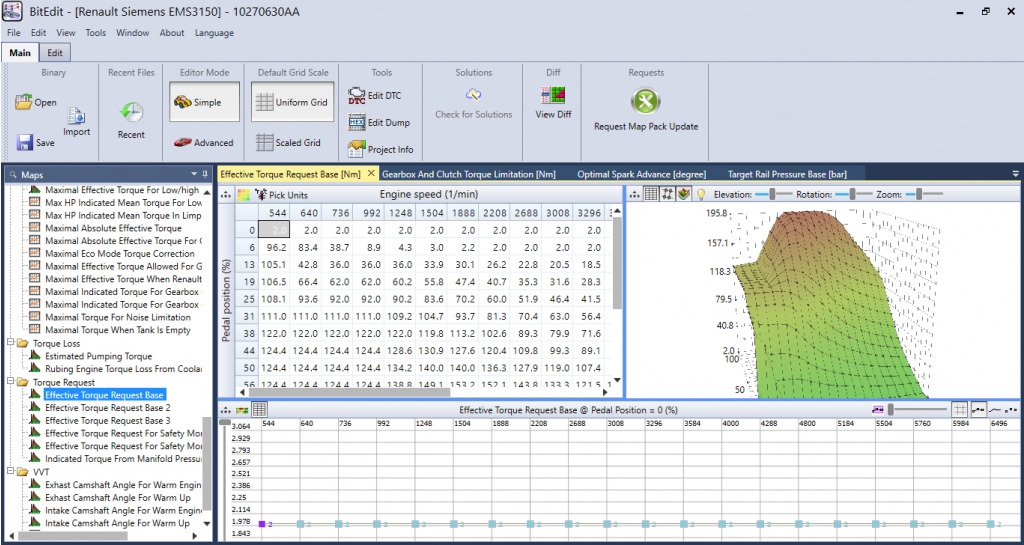Click Pick Units in the table toolbar

point(281,195)
